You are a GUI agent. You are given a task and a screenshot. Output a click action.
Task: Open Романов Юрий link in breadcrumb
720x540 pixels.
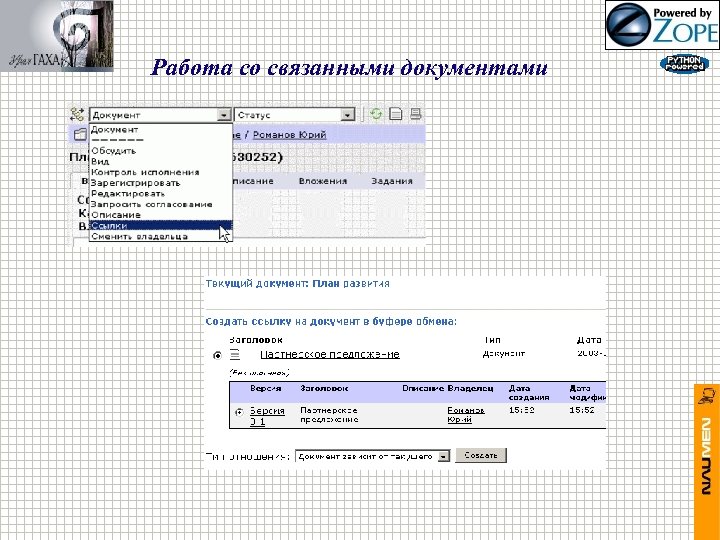(x=289, y=135)
